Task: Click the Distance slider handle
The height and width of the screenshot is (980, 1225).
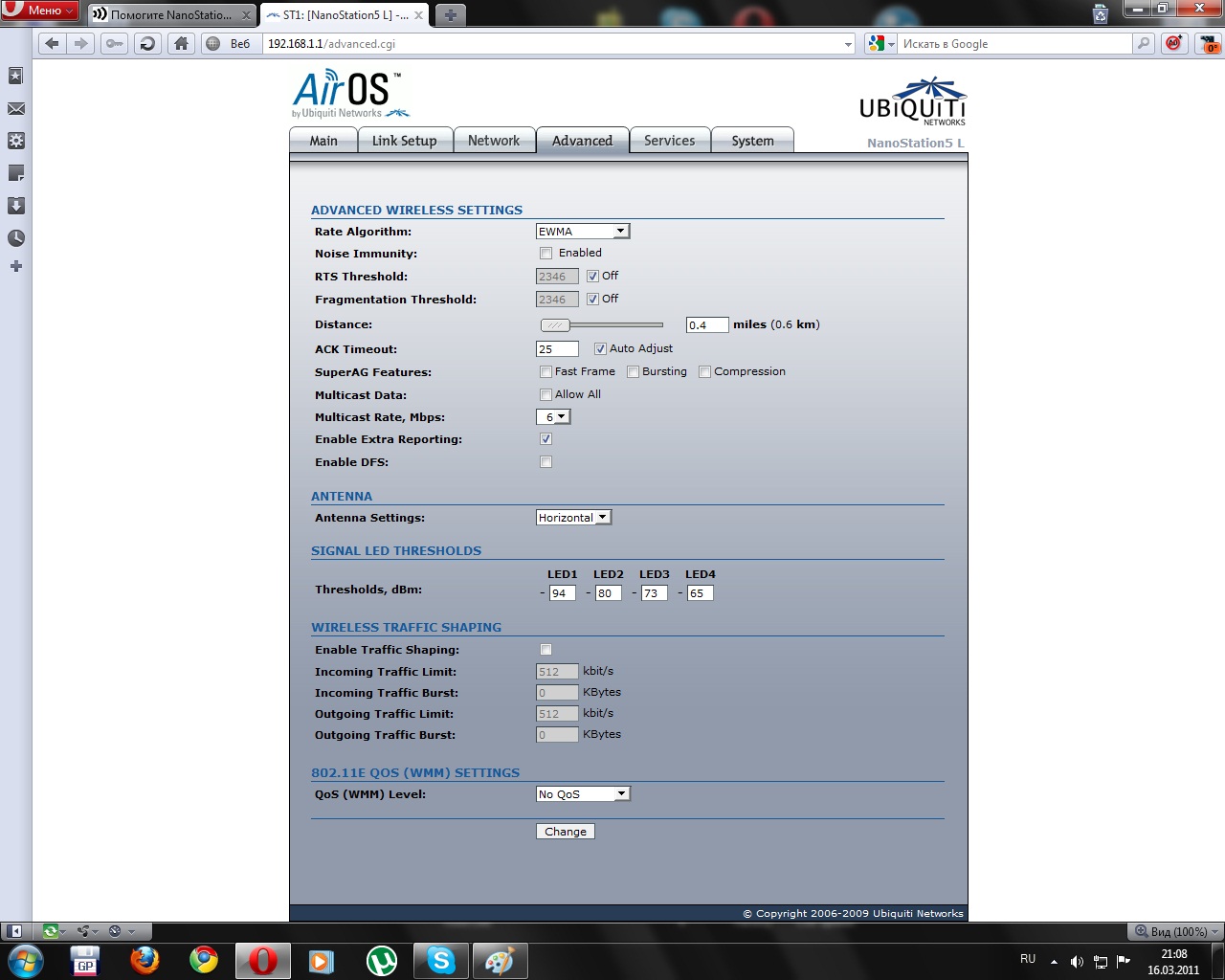Action: pos(555,325)
